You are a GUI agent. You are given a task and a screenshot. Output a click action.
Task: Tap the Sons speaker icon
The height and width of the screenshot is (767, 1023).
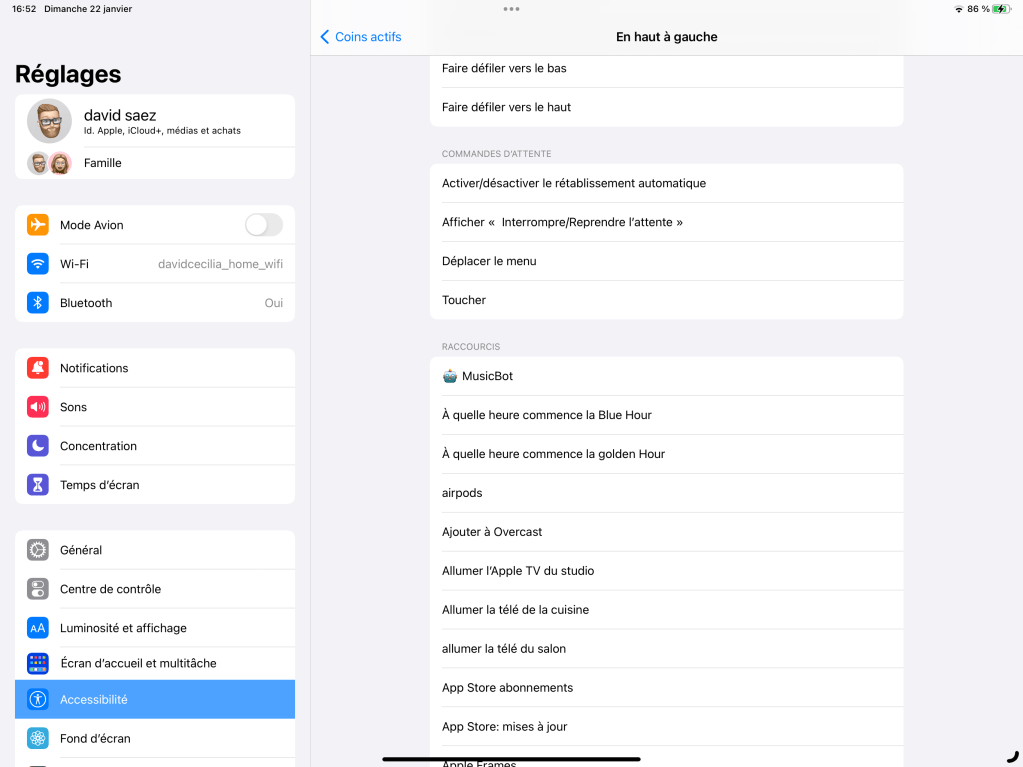point(38,407)
